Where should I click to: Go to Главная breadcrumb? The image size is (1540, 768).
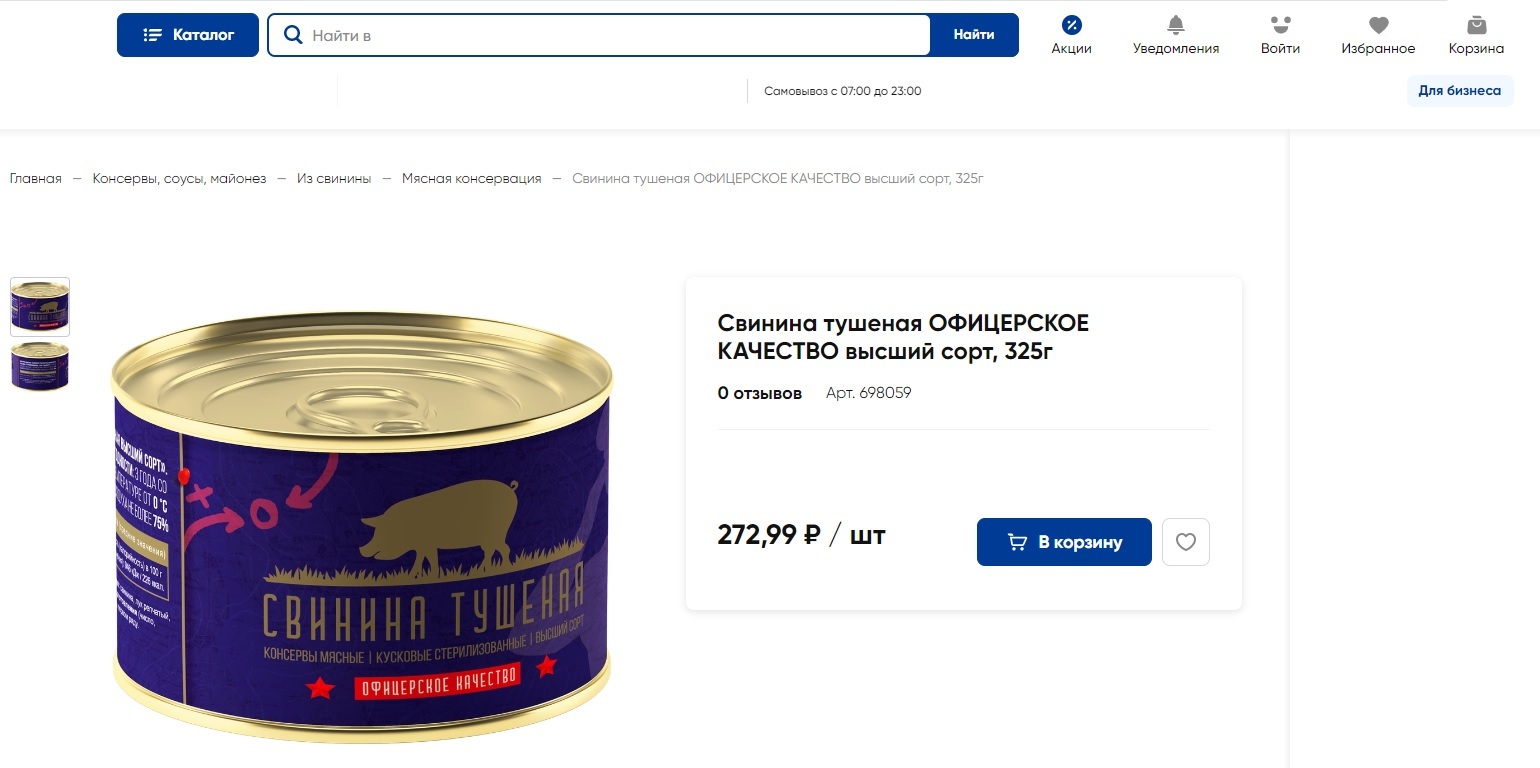(36, 178)
